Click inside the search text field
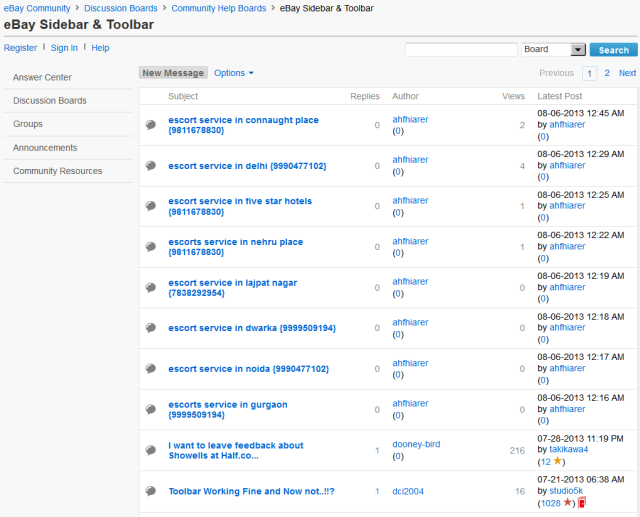640x517 pixels. coord(461,49)
